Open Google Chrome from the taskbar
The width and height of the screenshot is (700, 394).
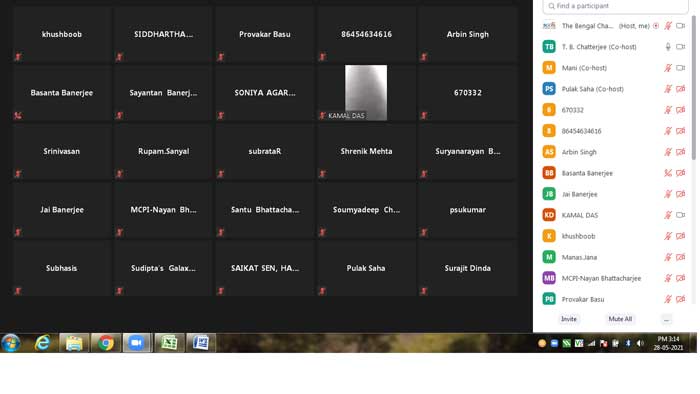(105, 343)
